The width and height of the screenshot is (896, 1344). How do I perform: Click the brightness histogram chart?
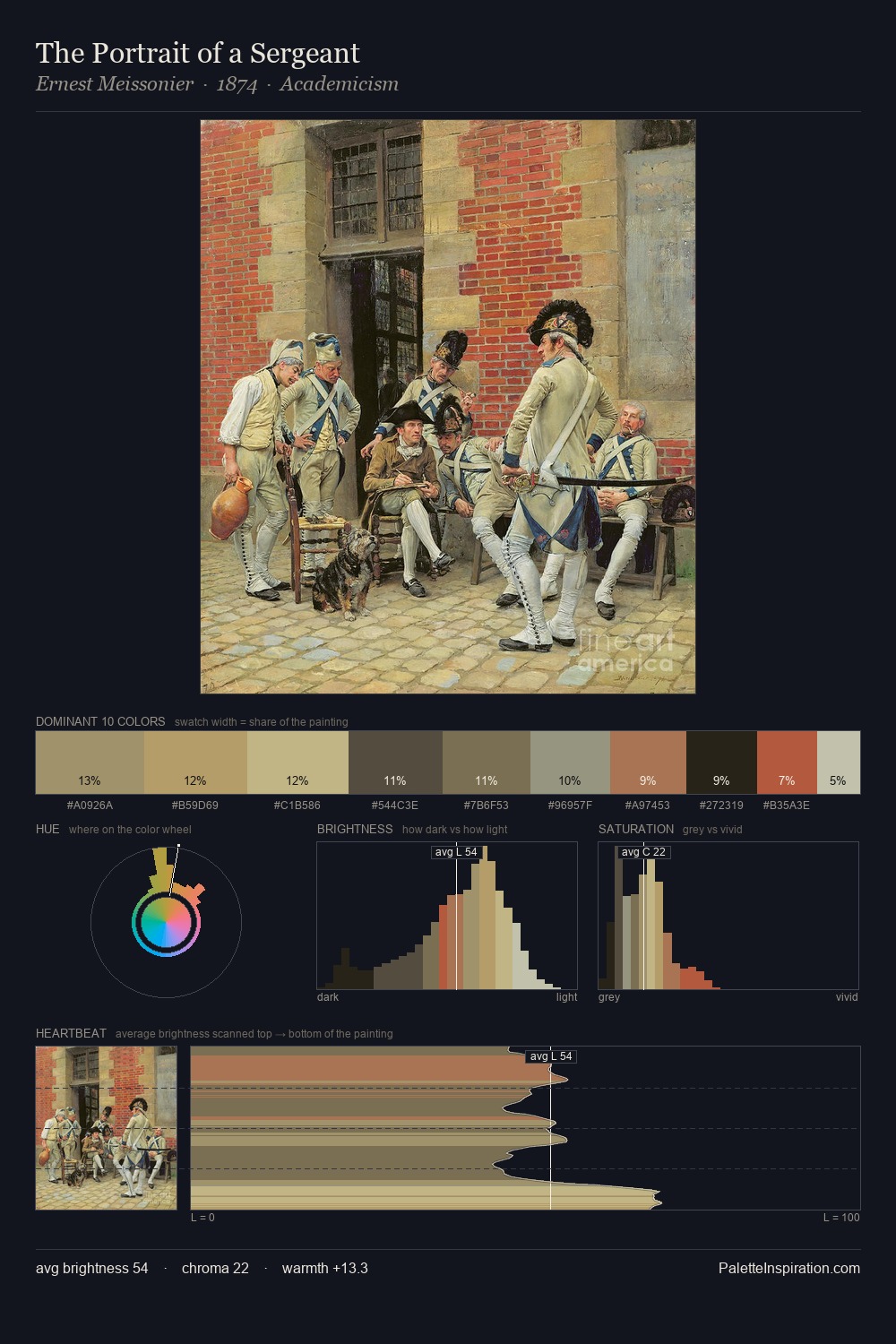tap(447, 916)
